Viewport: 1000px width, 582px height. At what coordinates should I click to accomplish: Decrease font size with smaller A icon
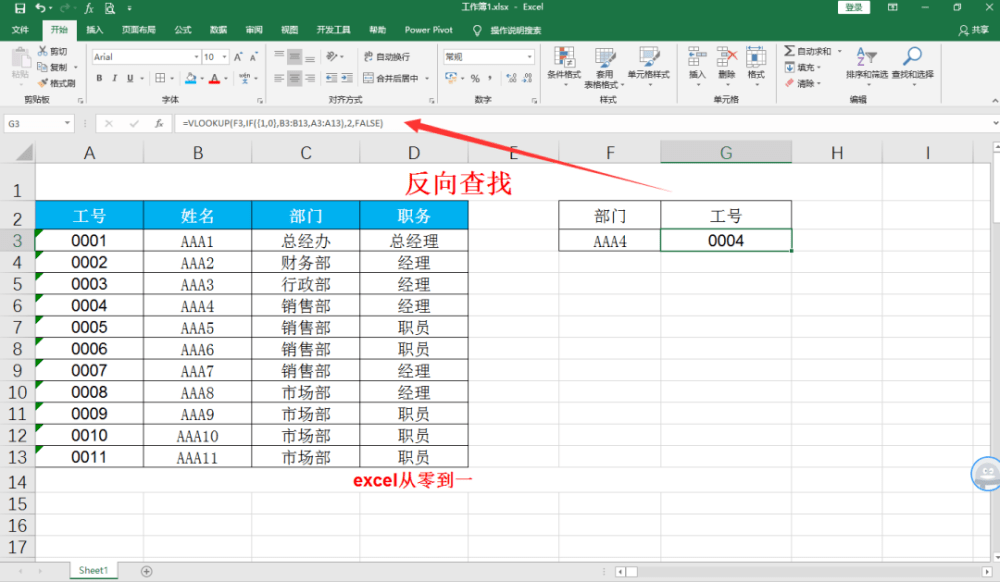(x=253, y=57)
